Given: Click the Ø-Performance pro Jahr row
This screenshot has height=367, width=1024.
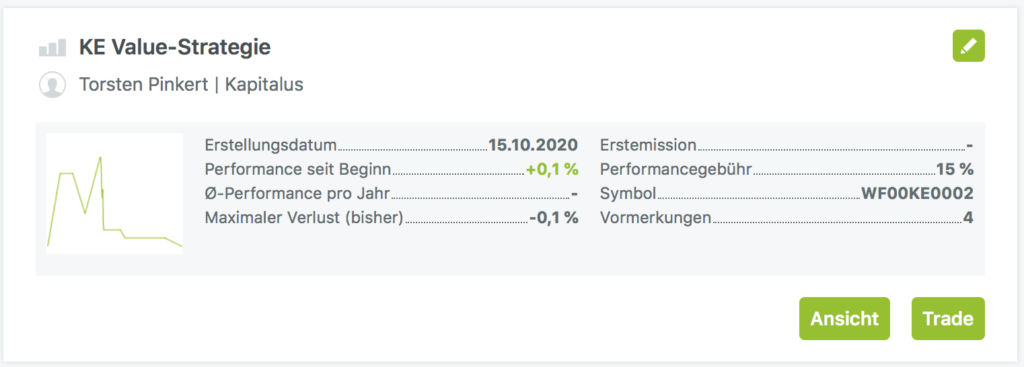Looking at the screenshot, I should coord(392,194).
